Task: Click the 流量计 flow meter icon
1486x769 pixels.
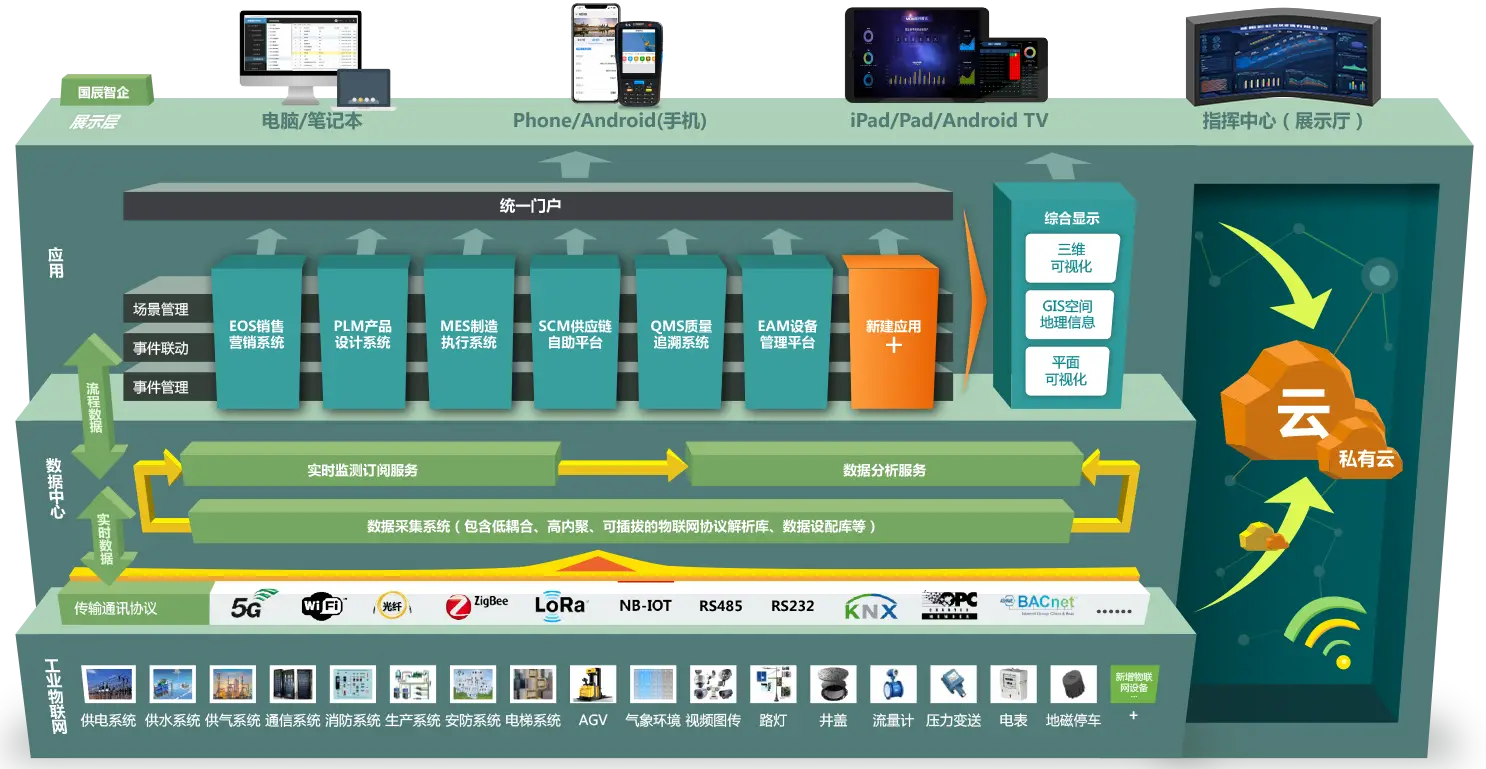Action: point(892,684)
